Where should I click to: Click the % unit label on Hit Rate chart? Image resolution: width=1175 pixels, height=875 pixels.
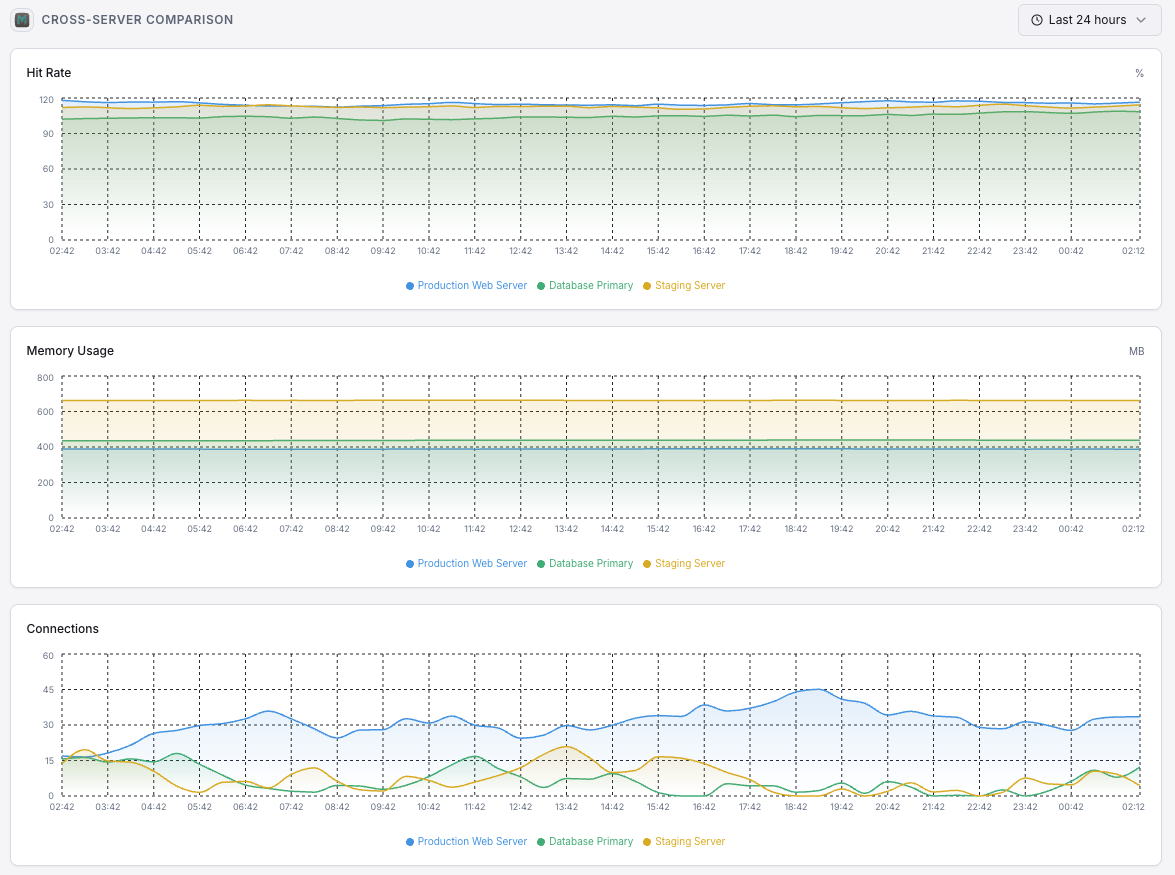click(1139, 72)
